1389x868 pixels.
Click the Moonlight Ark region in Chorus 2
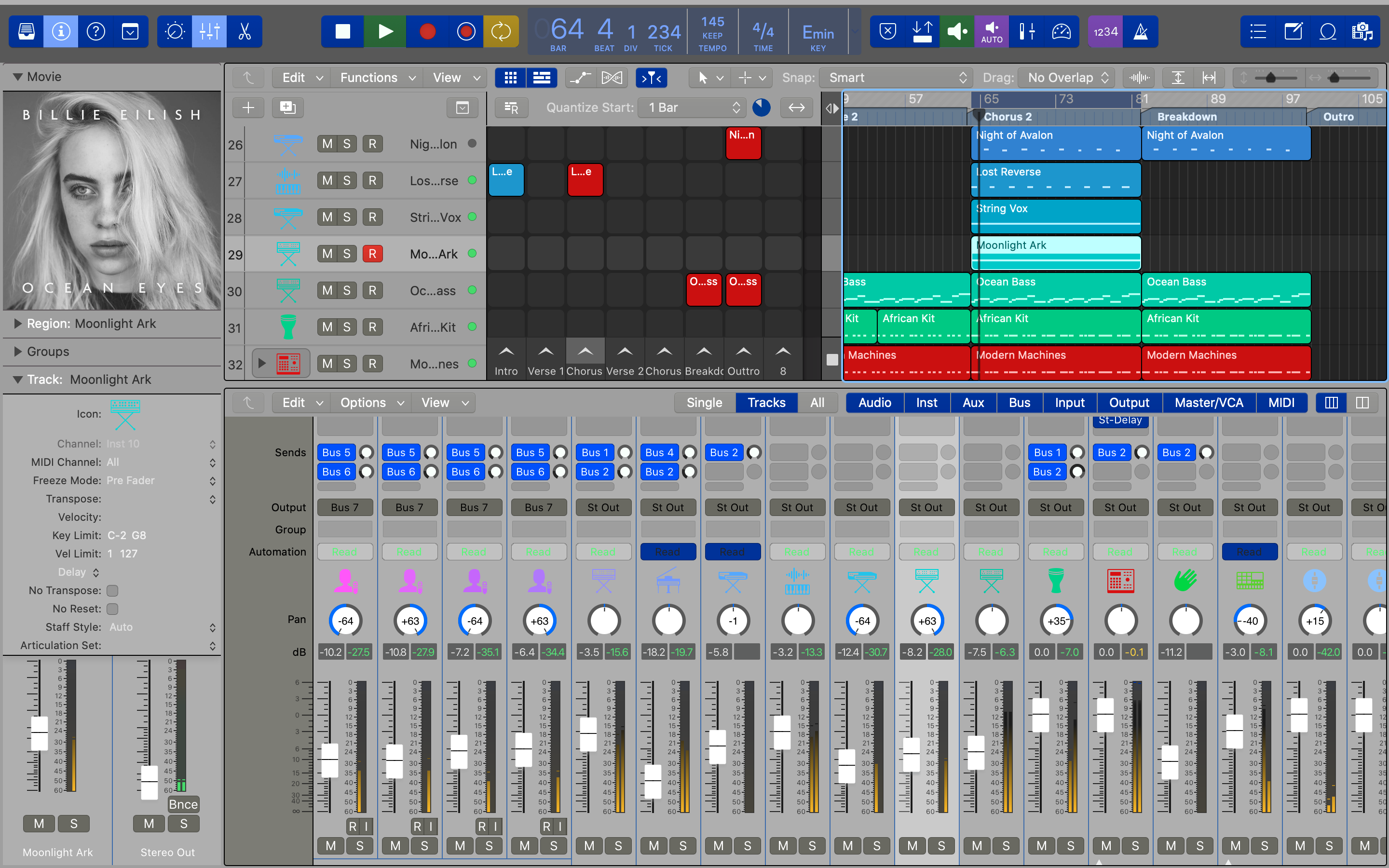(1056, 253)
